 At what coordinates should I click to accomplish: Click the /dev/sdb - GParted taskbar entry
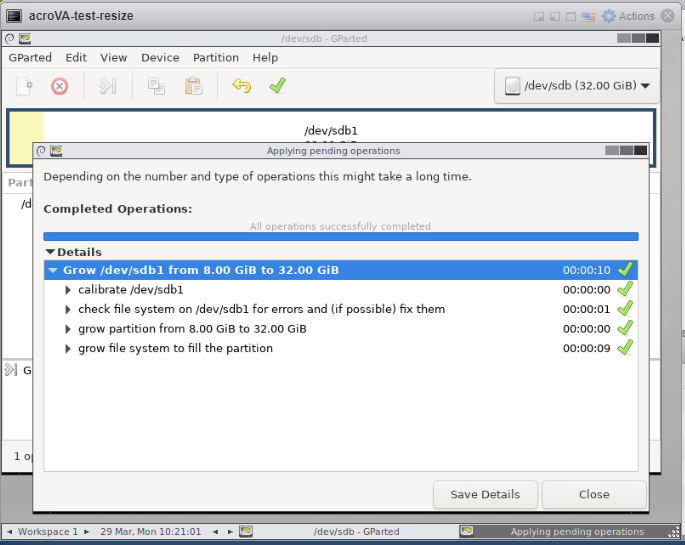(347, 531)
